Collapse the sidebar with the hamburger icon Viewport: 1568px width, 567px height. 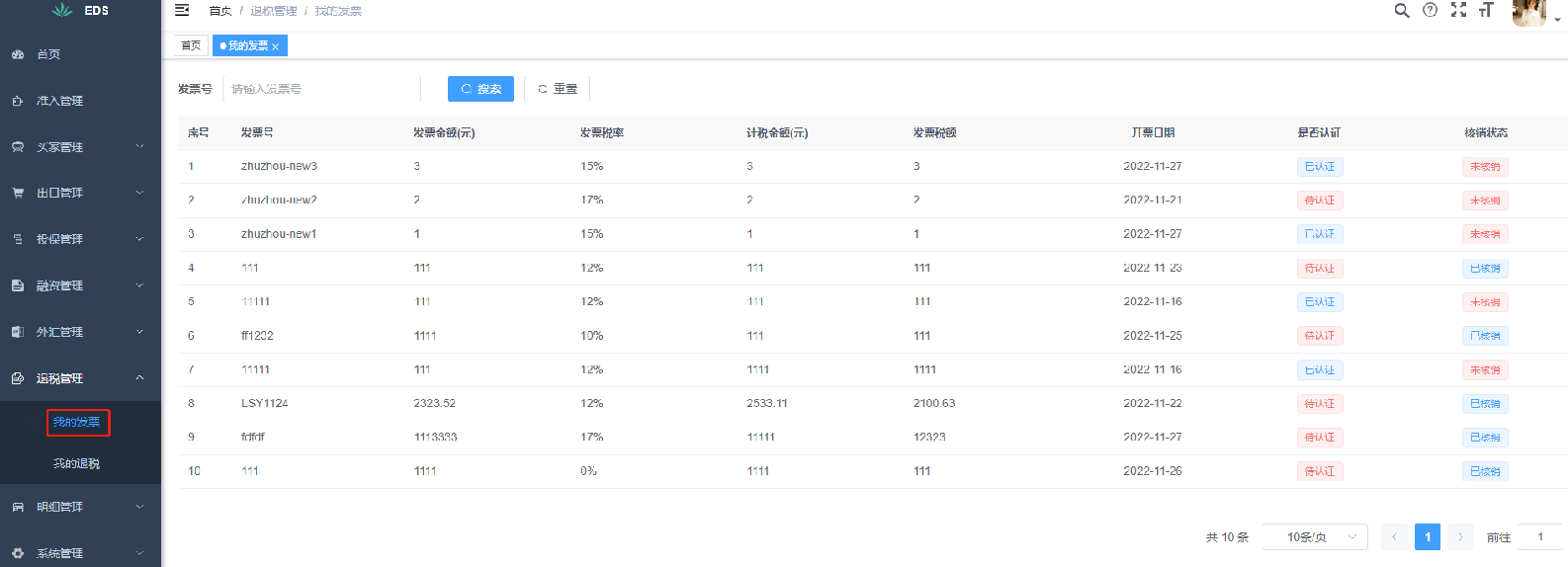point(182,10)
